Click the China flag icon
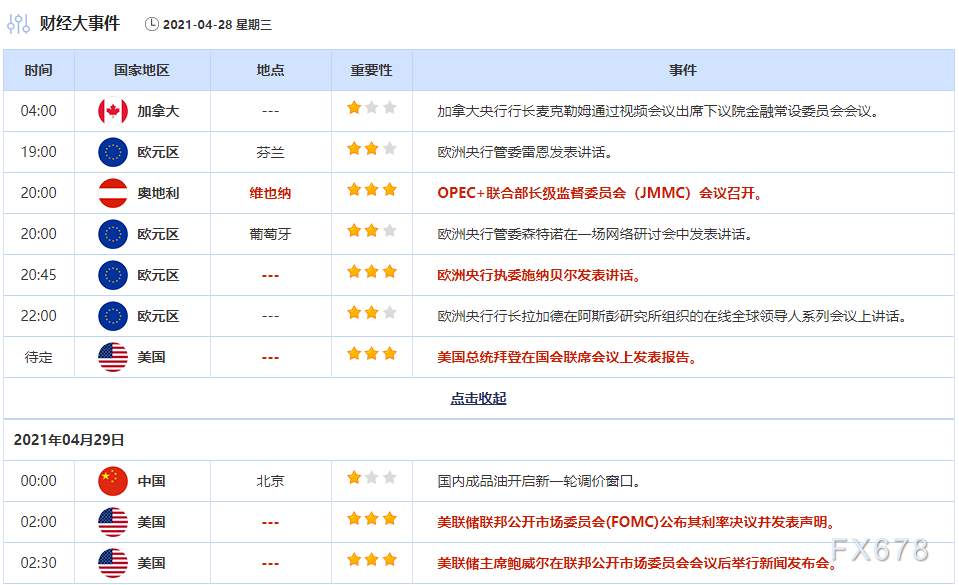Screen dimensions: 959x585 [113, 481]
